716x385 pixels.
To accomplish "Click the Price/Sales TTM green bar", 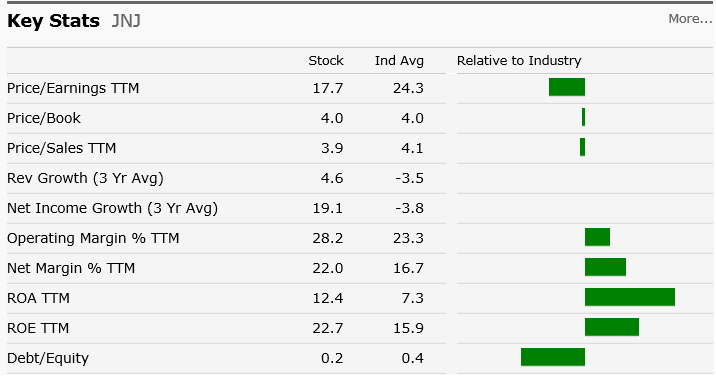I will [x=582, y=147].
